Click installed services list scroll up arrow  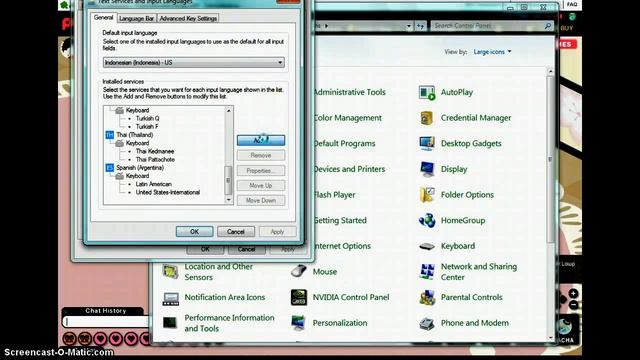point(229,111)
